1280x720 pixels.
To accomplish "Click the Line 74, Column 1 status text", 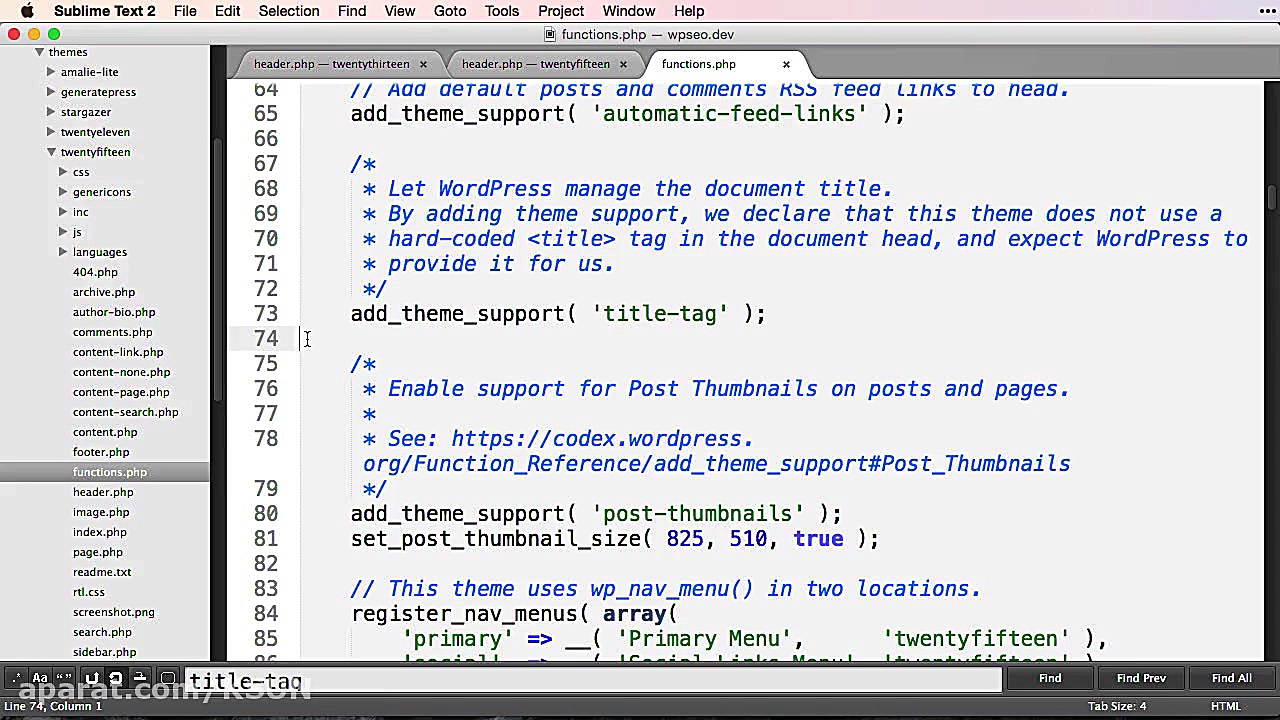I will coord(55,706).
